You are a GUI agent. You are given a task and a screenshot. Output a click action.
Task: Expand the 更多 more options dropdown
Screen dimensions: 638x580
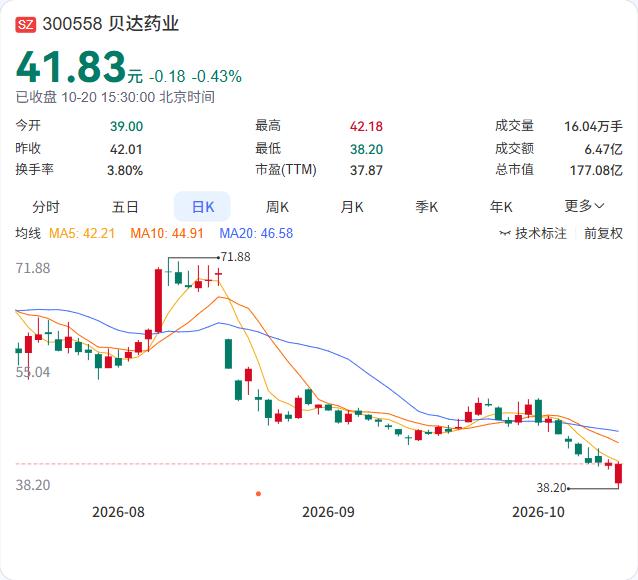pos(584,206)
